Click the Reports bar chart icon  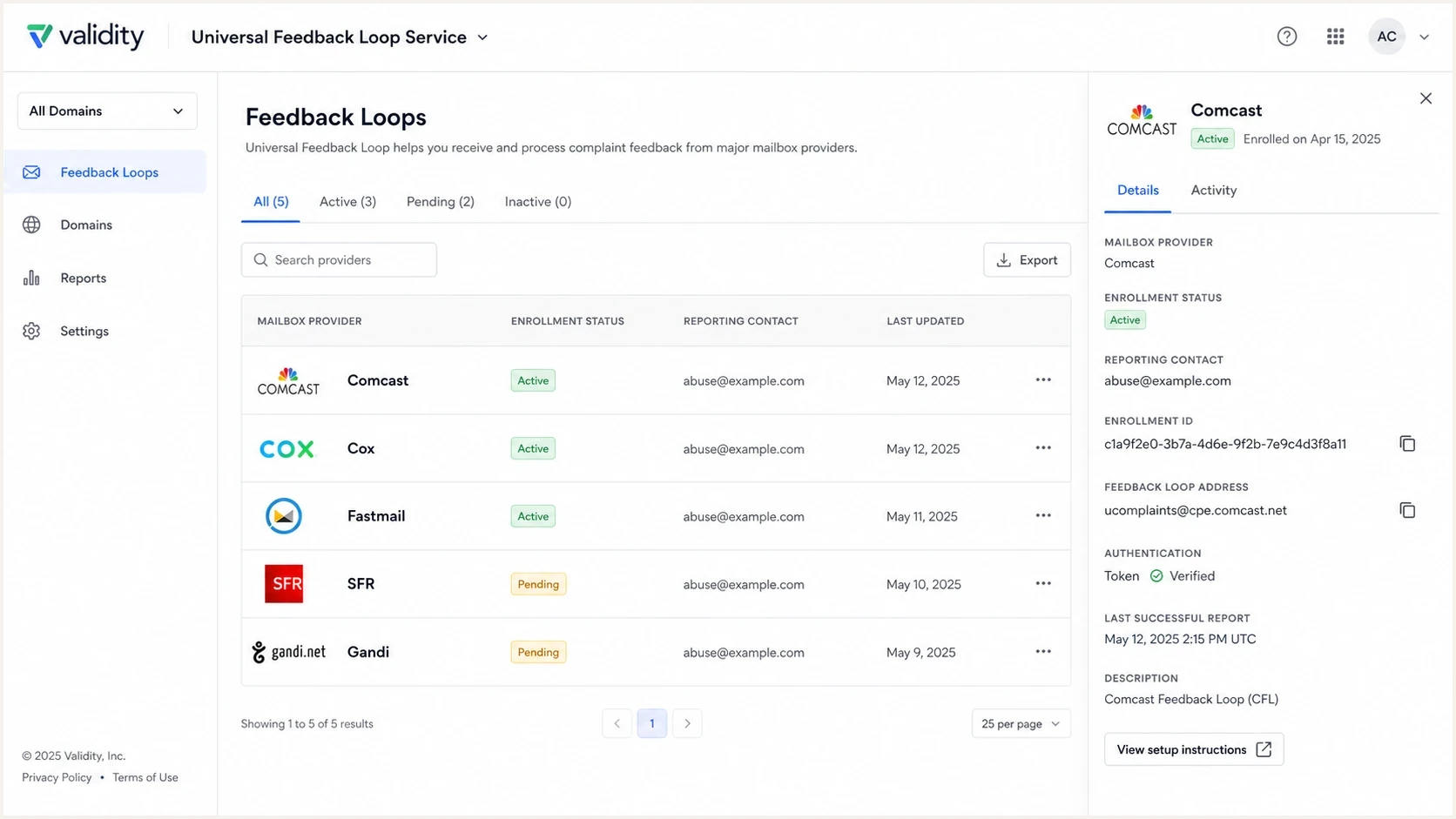31,278
